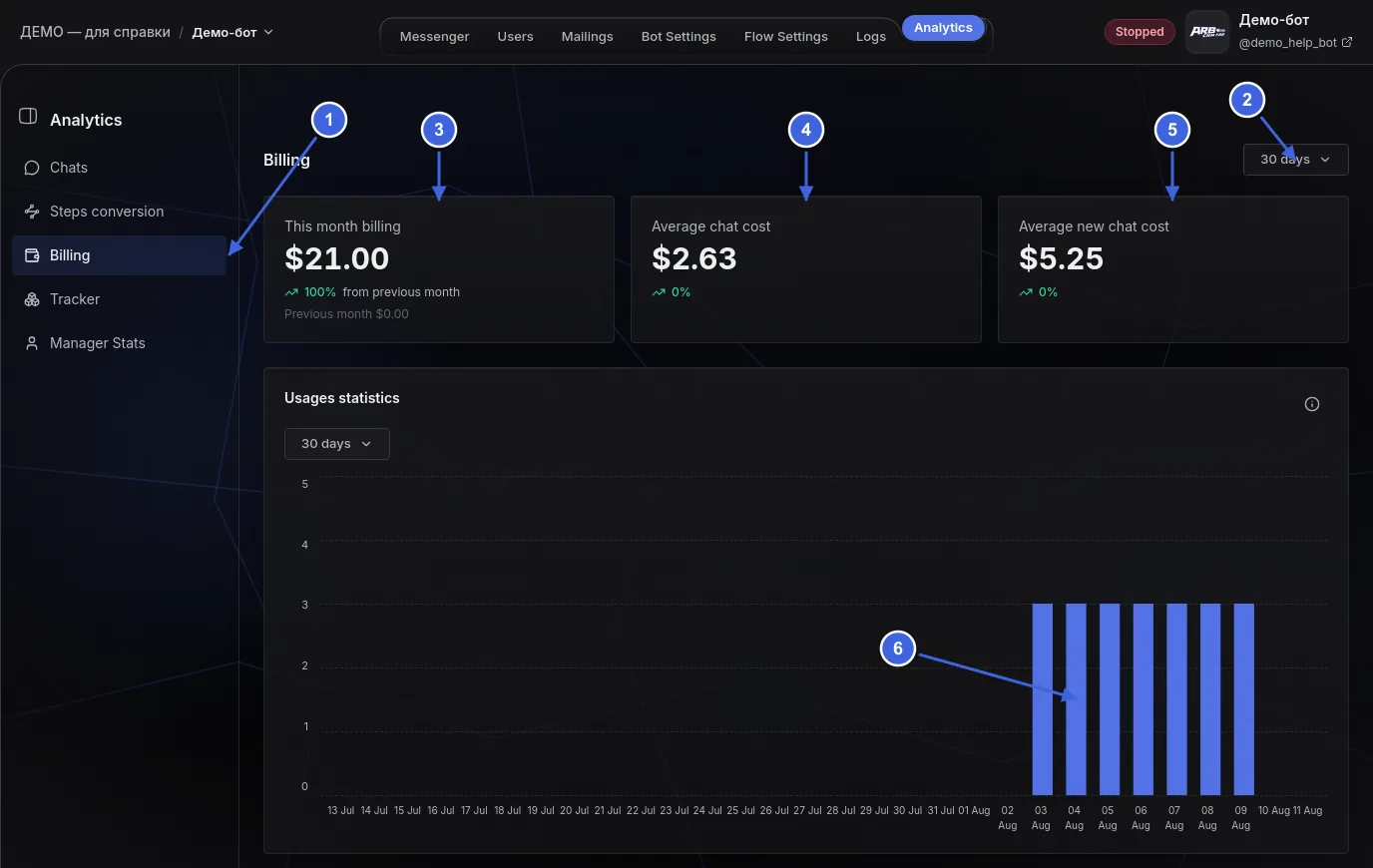This screenshot has height=868, width=1373.
Task: Click the 06 Aug bar in chart
Action: coord(1143,698)
